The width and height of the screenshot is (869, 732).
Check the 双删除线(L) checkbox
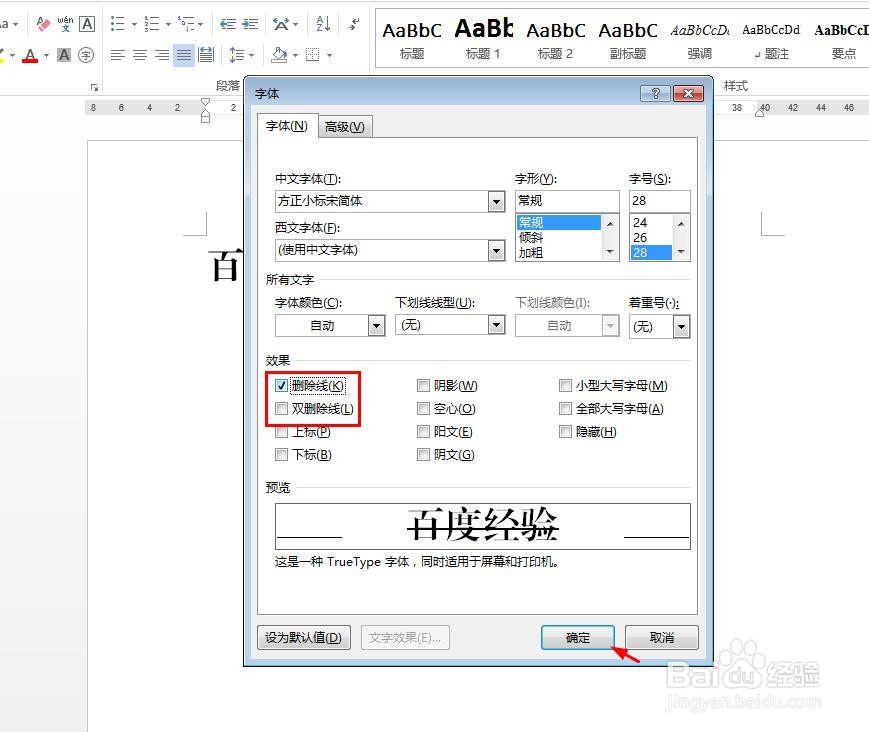click(282, 409)
